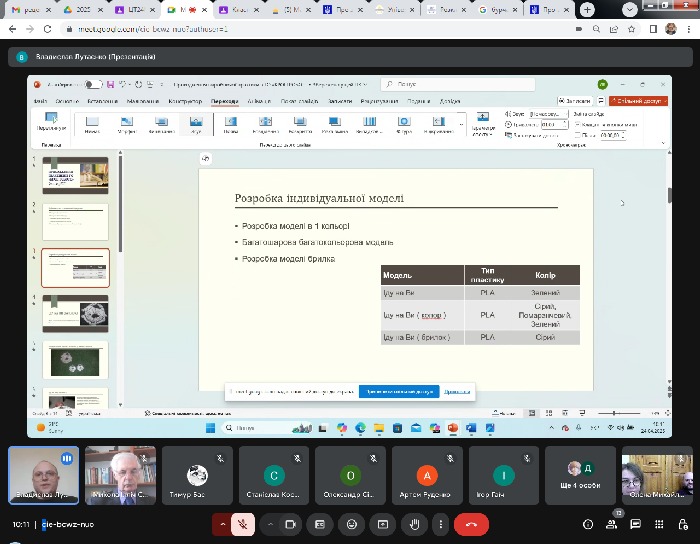This screenshot has height=544, width=700.
Task: Leave the call with red hang-up button
Action: tap(471, 524)
